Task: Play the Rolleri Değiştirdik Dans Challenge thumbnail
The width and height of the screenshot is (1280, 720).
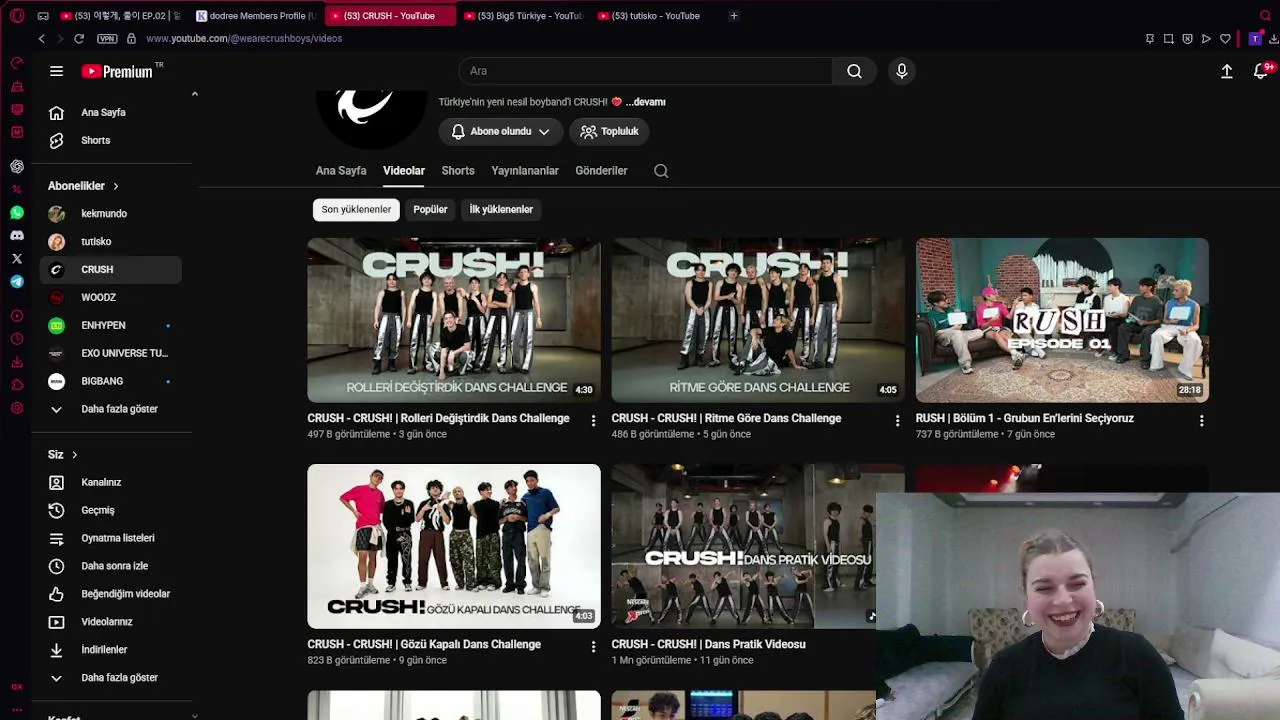Action: (x=454, y=320)
